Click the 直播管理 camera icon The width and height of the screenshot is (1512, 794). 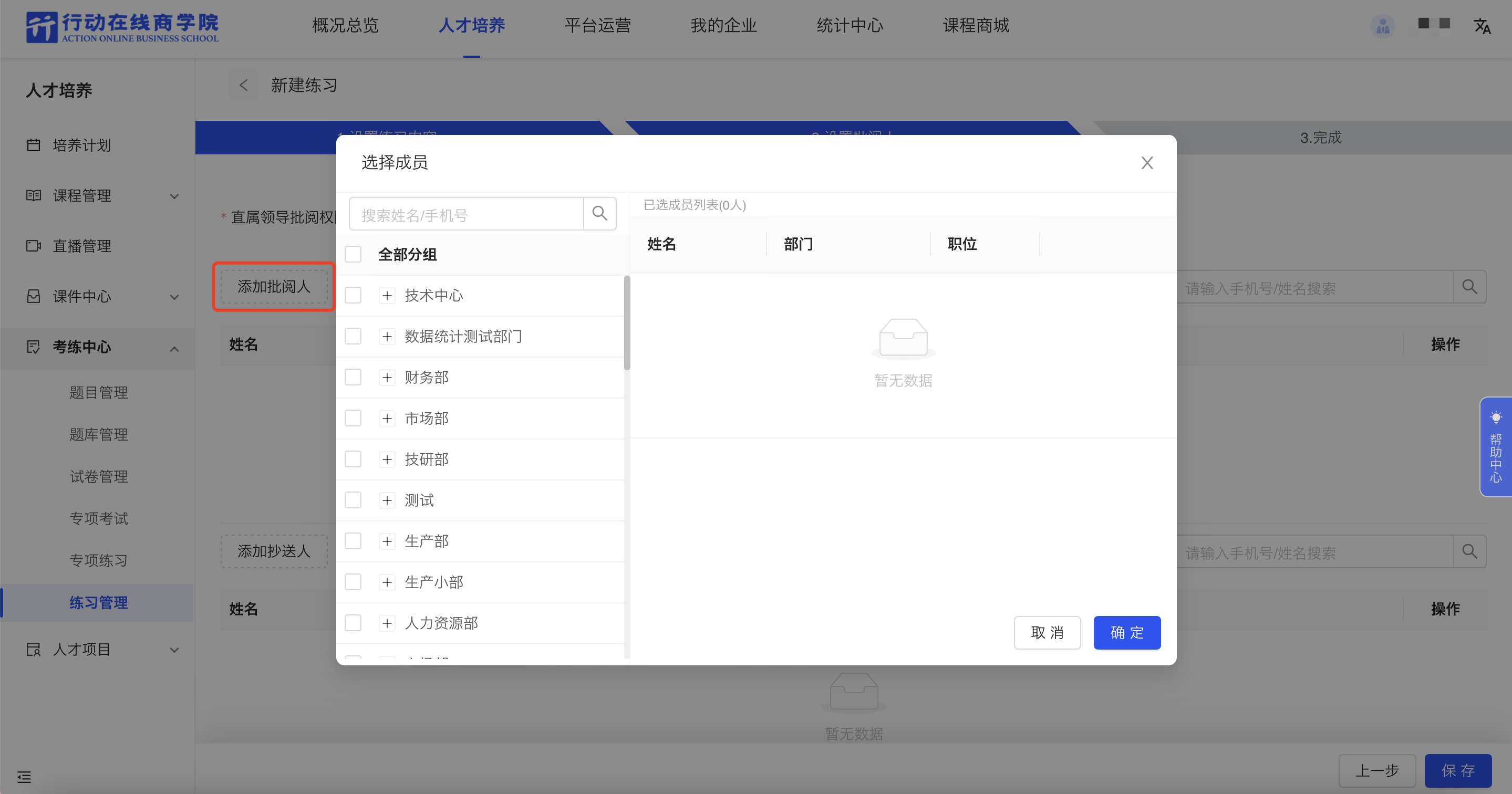tap(34, 246)
